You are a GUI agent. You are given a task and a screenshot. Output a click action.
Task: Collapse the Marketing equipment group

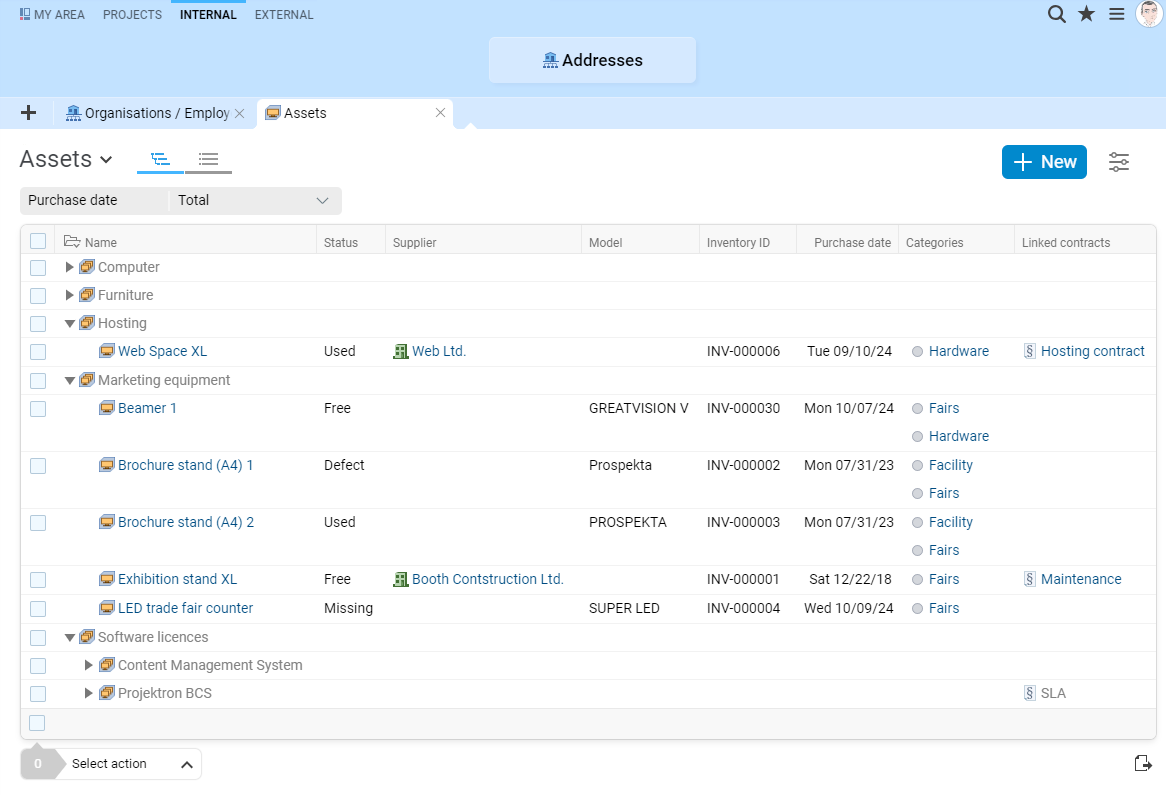pos(69,380)
